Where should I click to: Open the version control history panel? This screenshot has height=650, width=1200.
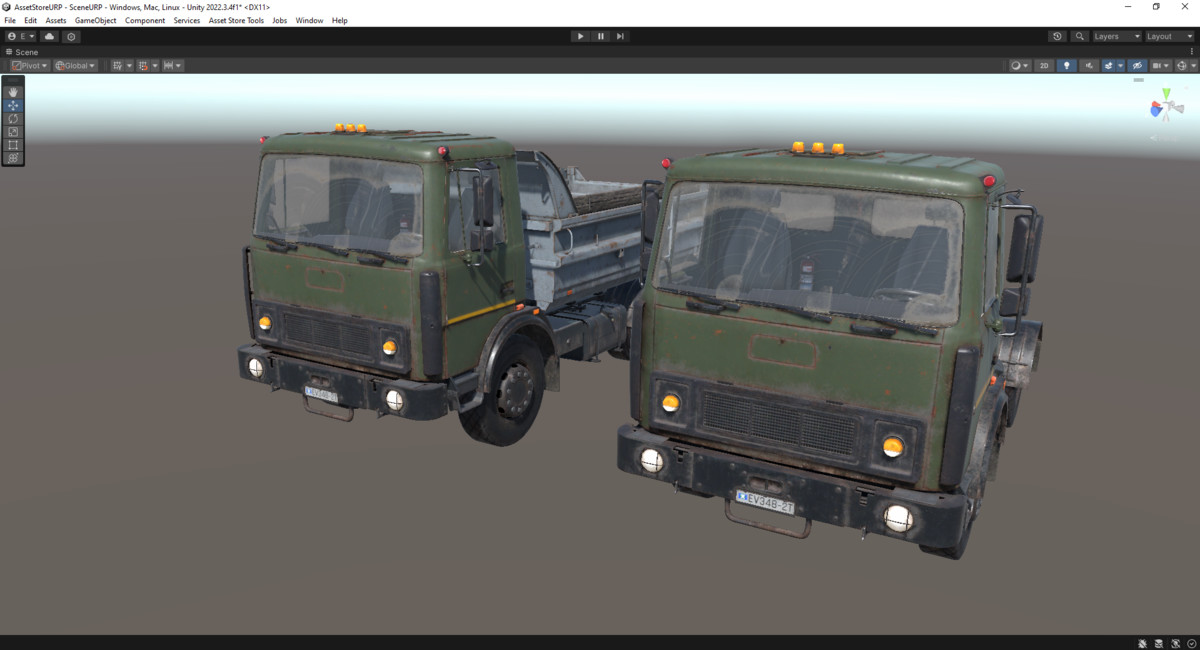(x=1057, y=36)
